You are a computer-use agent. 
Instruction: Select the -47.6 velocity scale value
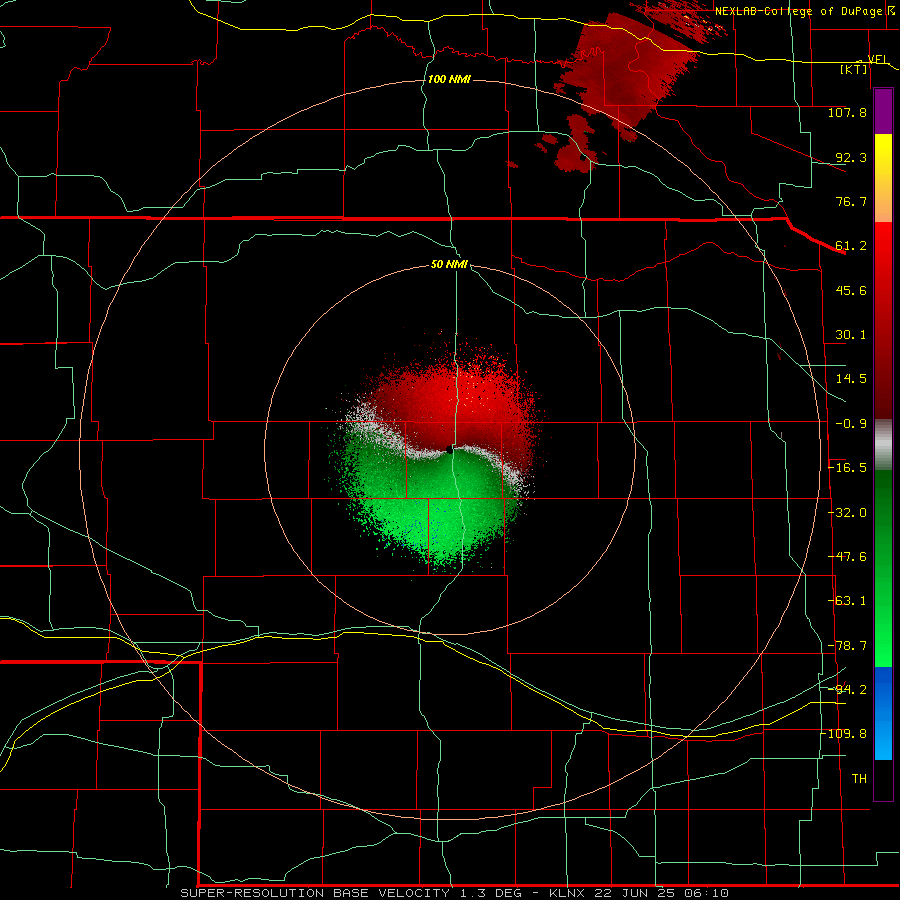(x=847, y=557)
